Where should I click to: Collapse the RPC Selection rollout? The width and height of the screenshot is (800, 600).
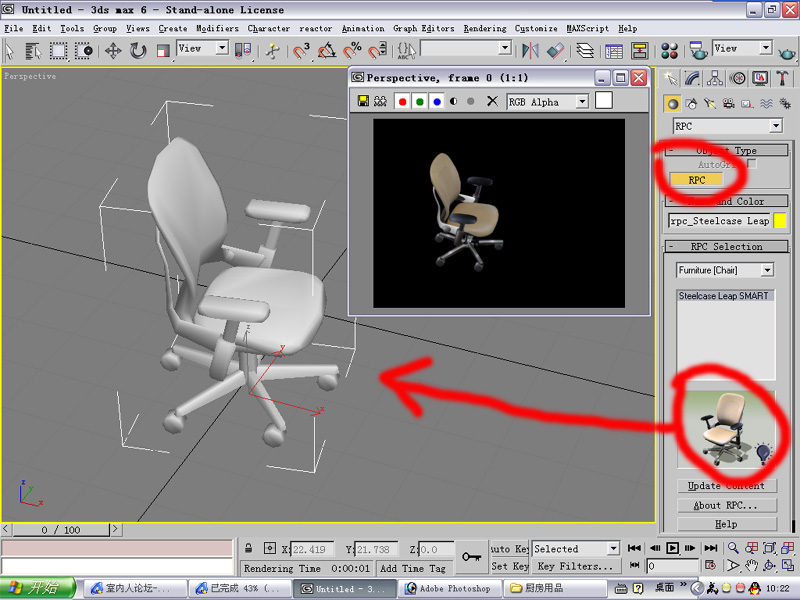(x=727, y=246)
